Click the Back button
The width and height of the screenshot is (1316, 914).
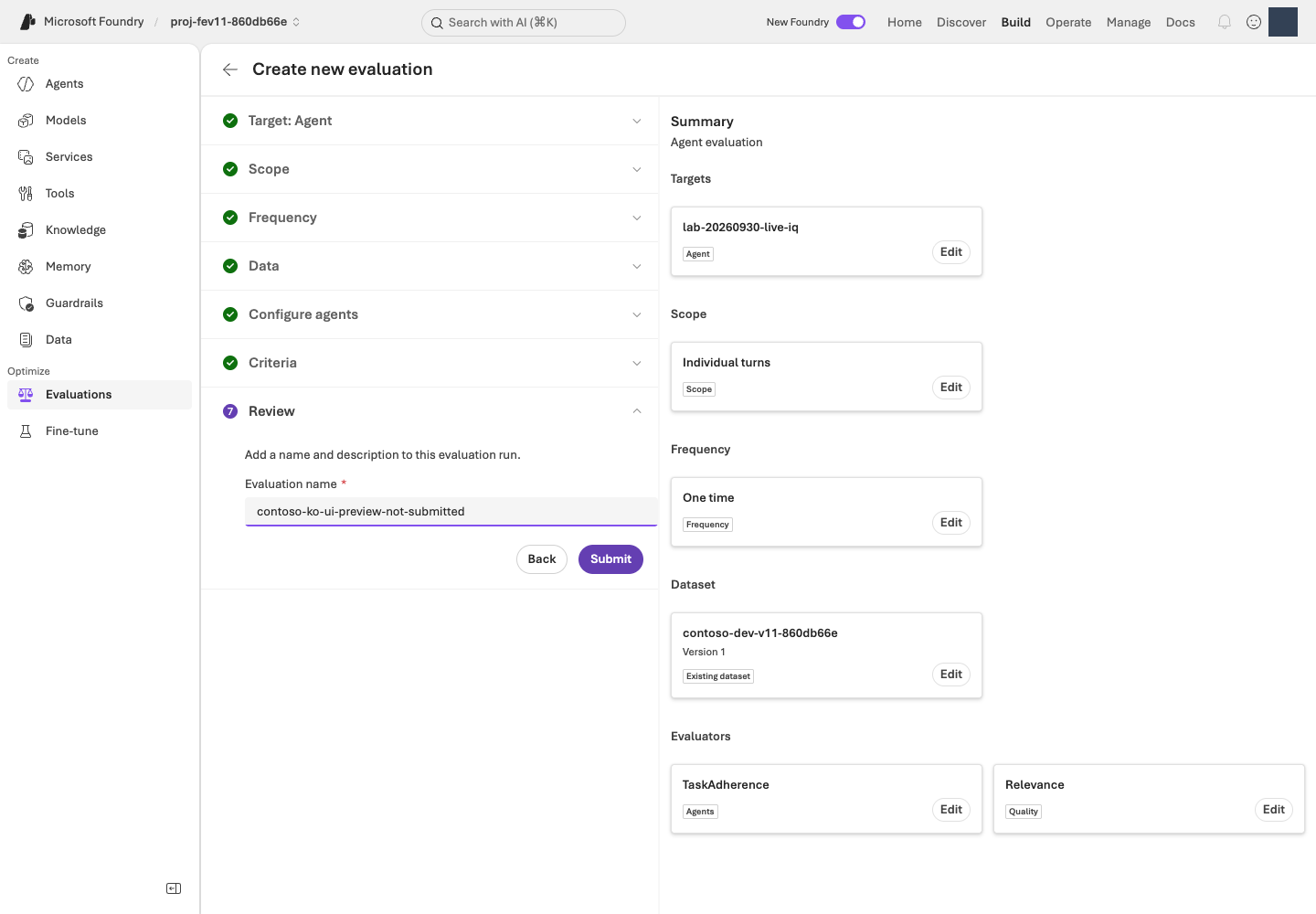542,559
